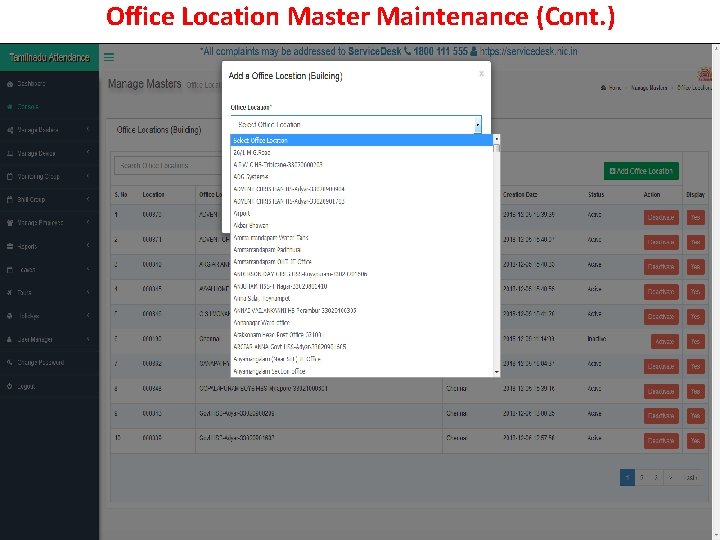Click the Search Office Locations field

[170, 165]
